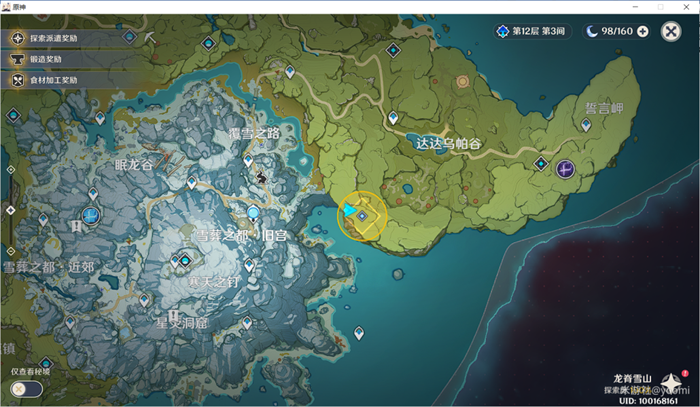
Task: Click 寒天之钉 map label
Action: (213, 282)
